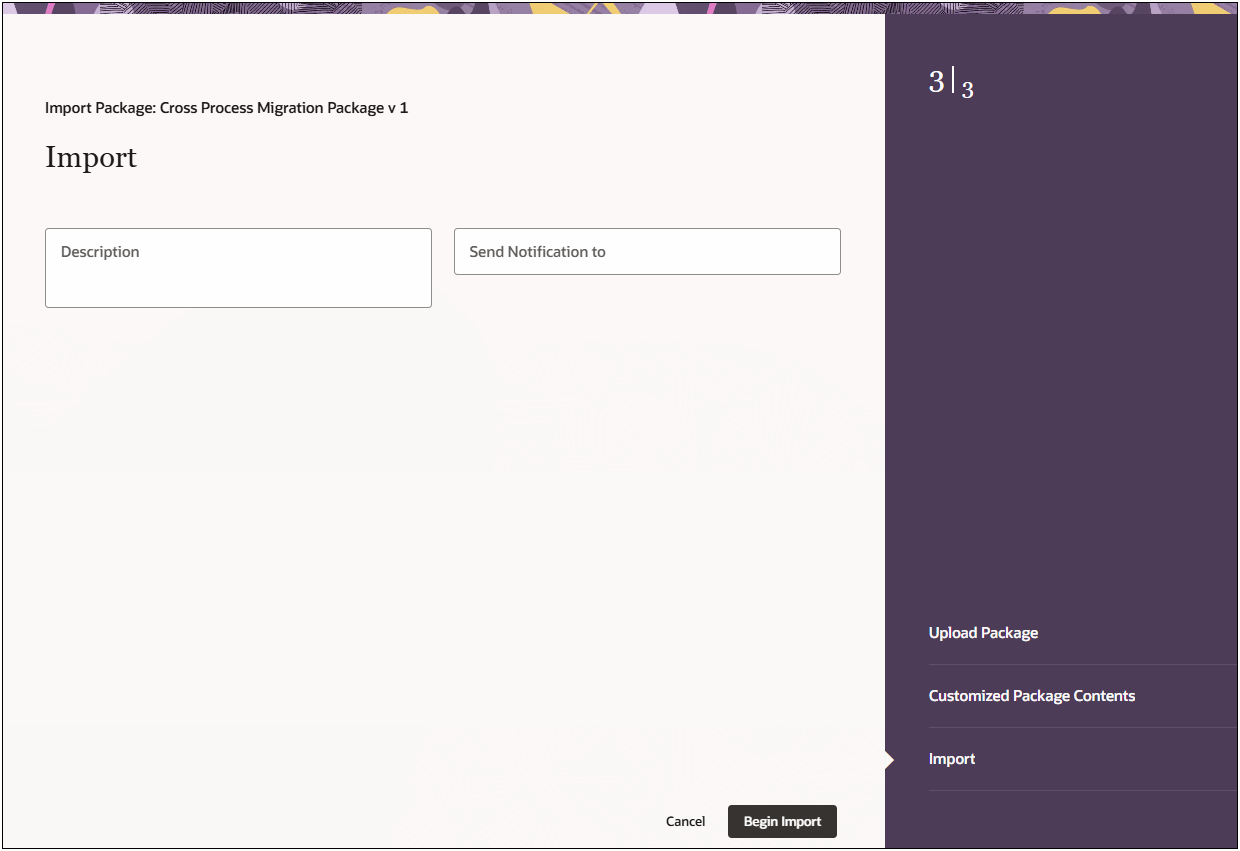Go to the Upload Package step
This screenshot has width=1240, height=851.
click(983, 633)
